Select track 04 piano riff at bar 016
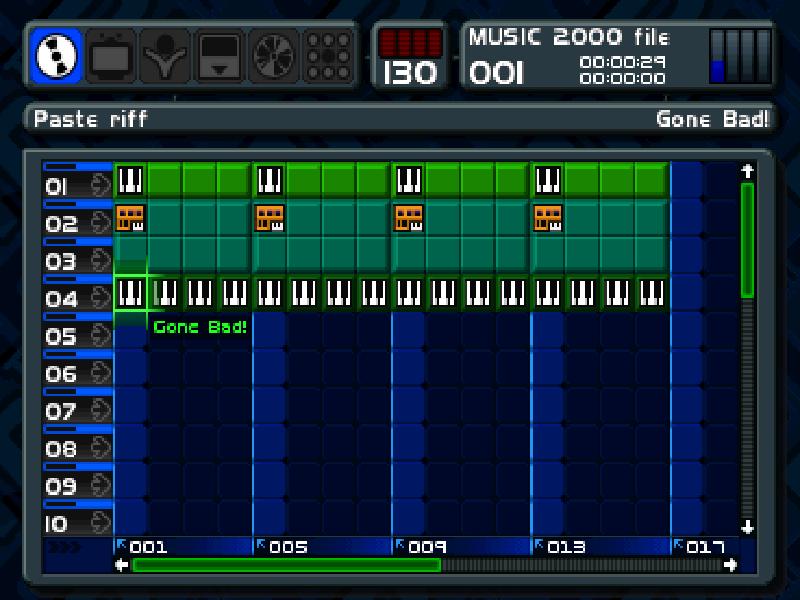Screen dimensions: 800x600 coord(652,293)
